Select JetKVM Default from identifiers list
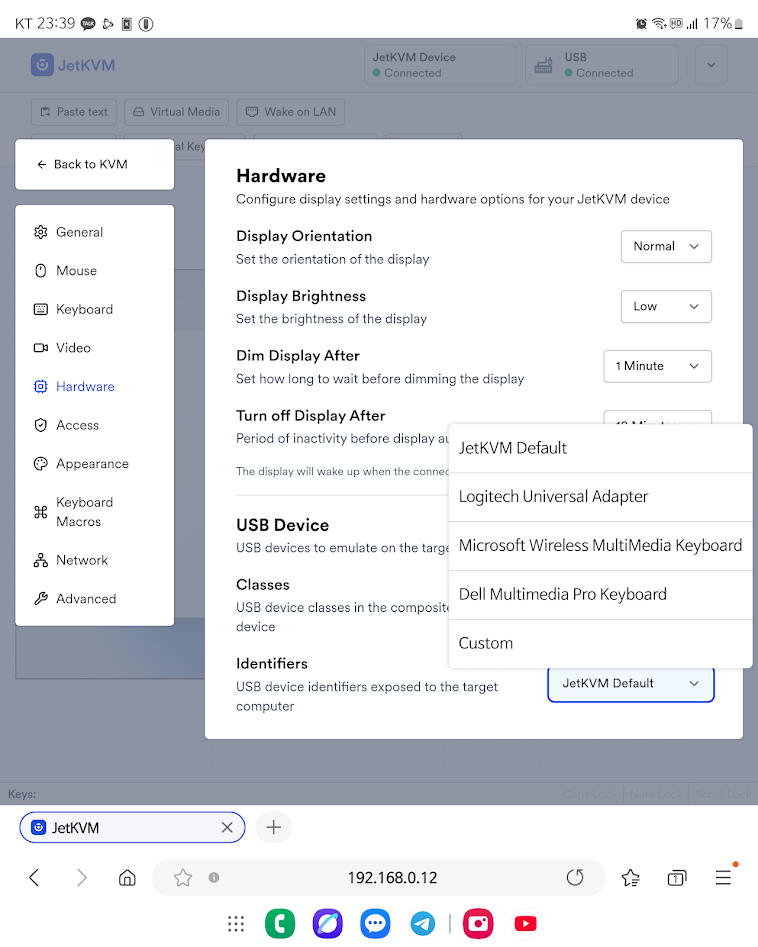This screenshot has width=758, height=947. pos(600,448)
